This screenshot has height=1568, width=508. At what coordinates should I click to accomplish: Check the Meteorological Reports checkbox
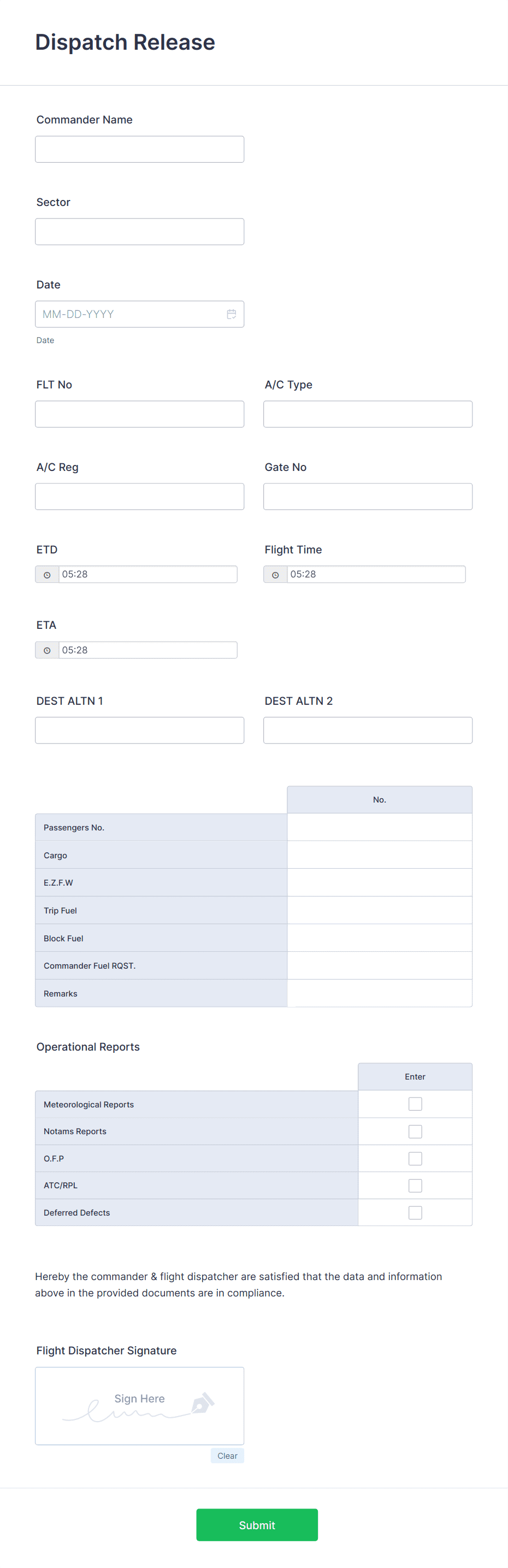click(415, 1104)
